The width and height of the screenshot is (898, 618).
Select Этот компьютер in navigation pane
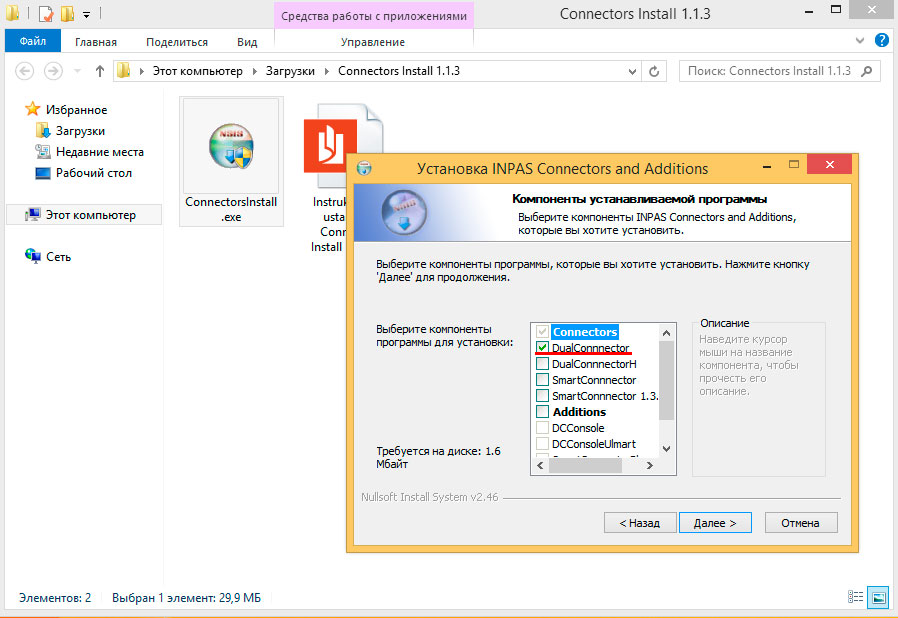point(90,215)
